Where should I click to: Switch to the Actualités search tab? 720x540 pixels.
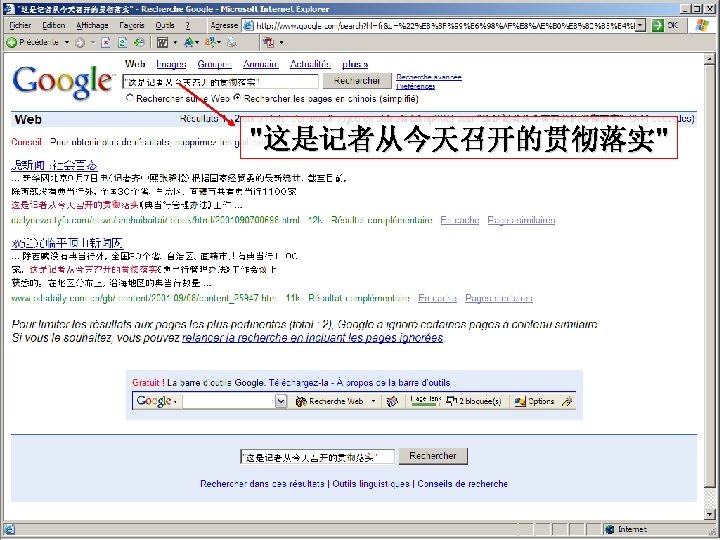(310, 64)
